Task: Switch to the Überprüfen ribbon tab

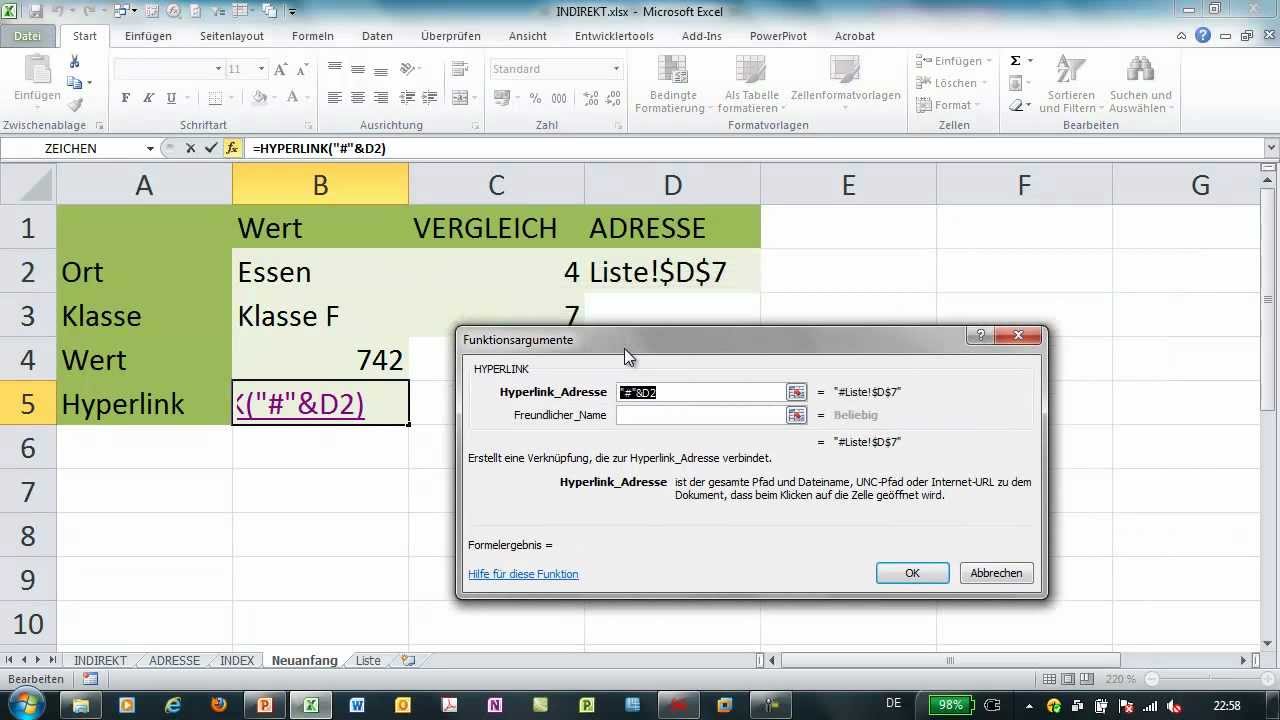Action: (x=451, y=36)
